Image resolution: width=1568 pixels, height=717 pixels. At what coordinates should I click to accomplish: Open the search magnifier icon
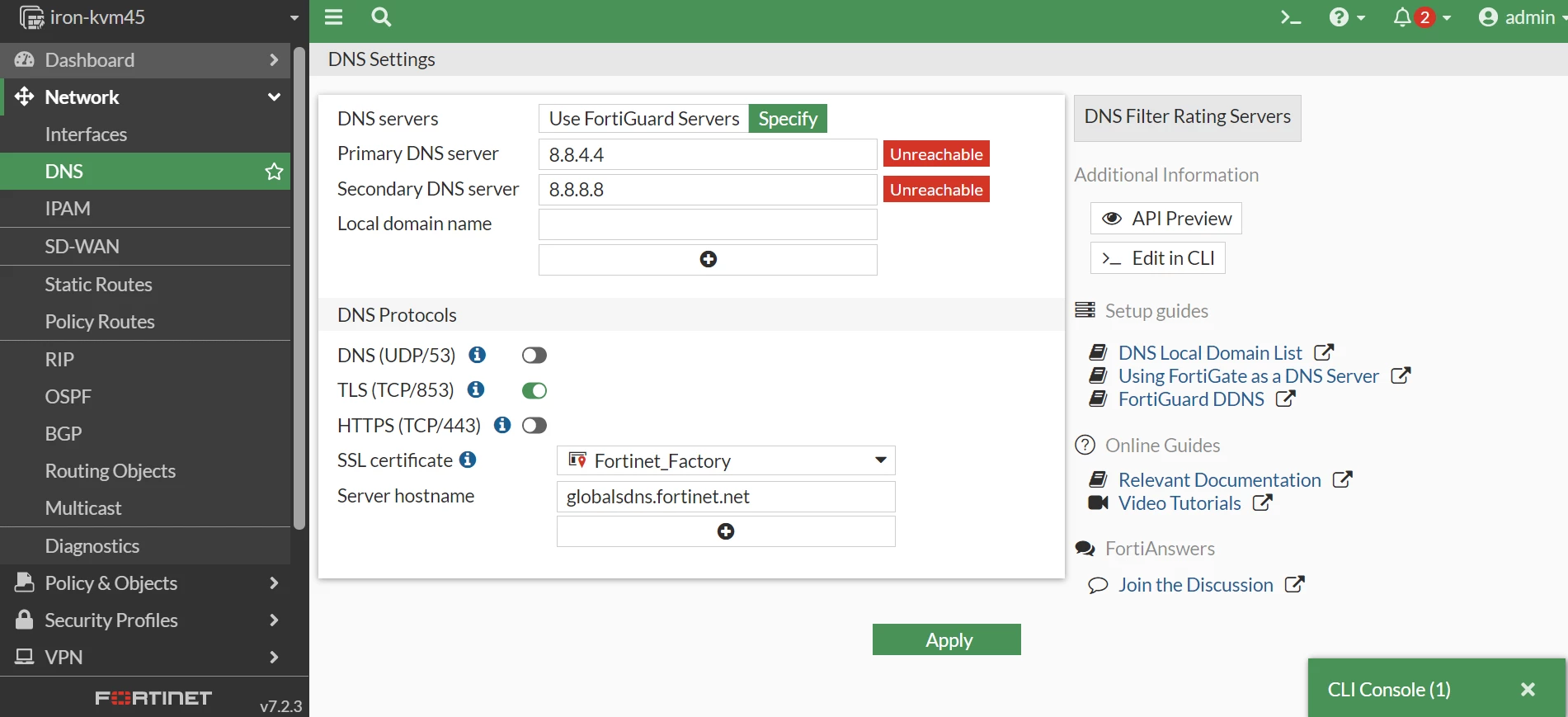tap(381, 17)
